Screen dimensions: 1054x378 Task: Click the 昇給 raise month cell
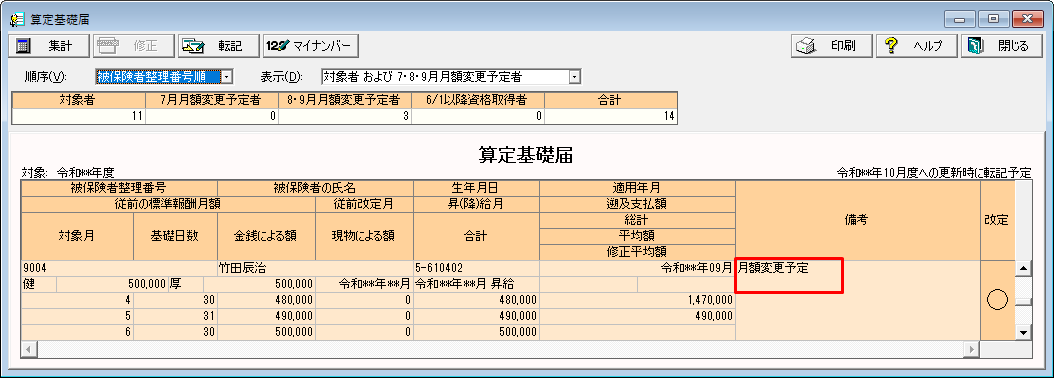pos(476,284)
